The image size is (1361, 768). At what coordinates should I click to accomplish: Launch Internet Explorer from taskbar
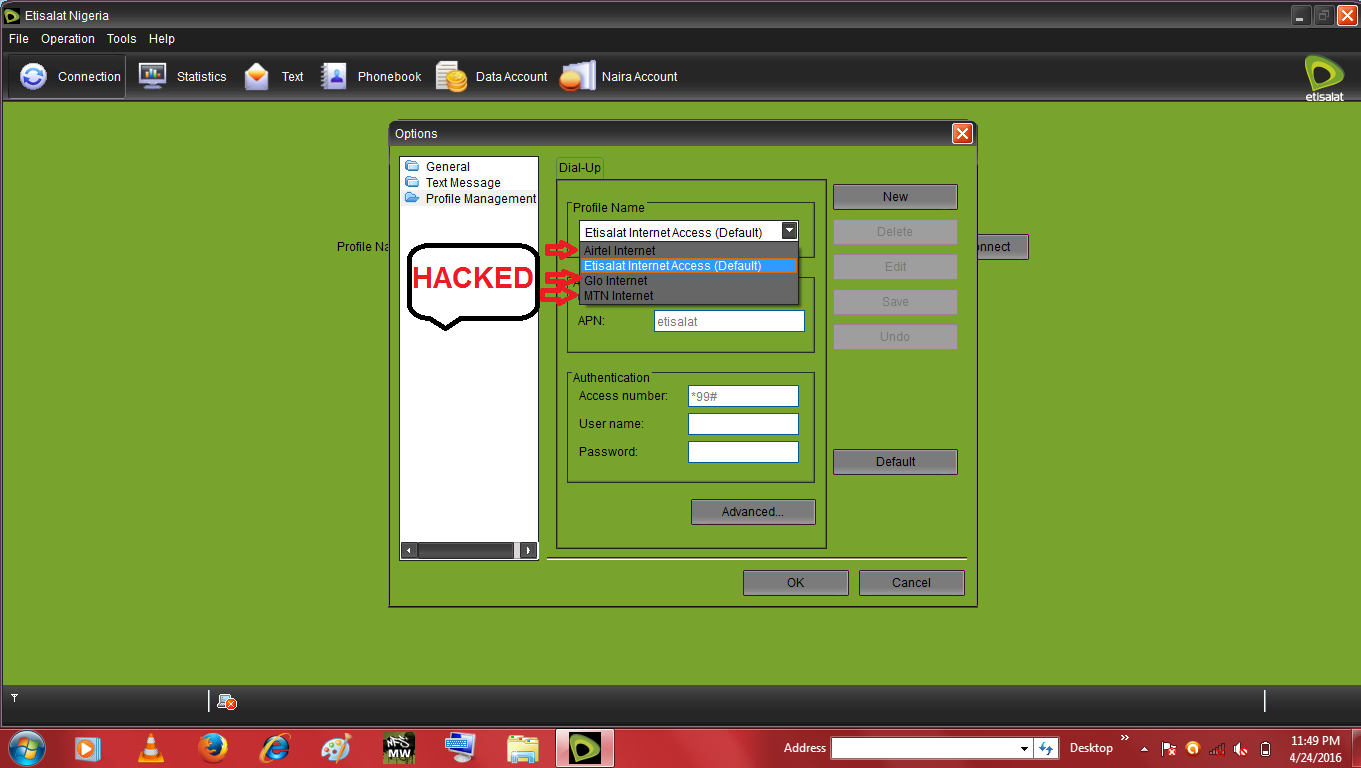click(x=274, y=748)
